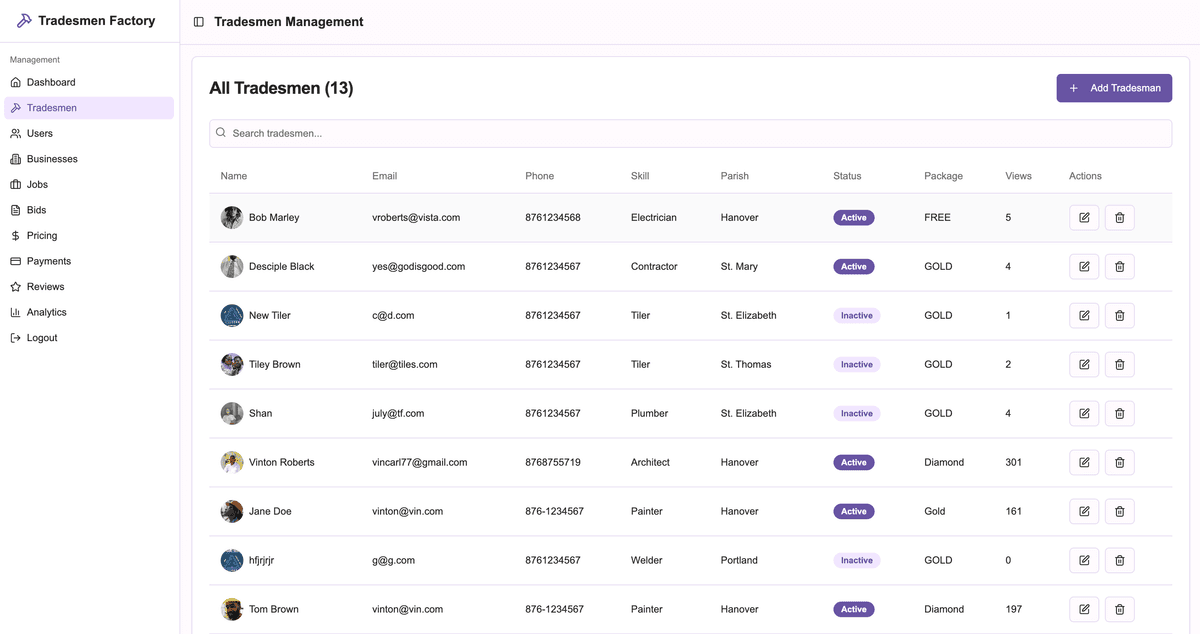Open Dashboard in the sidebar
Viewport: 1200px width, 634px height.
tap(89, 82)
